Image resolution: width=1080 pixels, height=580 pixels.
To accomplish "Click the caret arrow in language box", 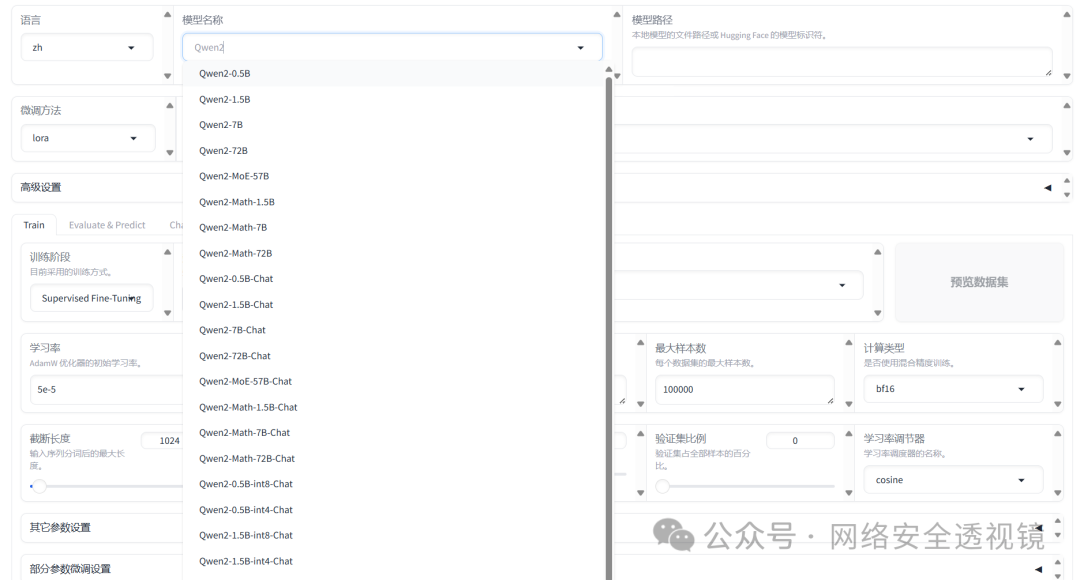I will (x=131, y=48).
